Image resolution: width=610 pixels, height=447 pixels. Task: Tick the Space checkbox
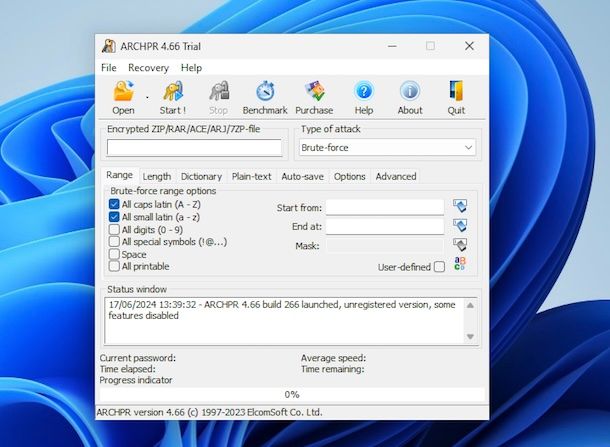(x=114, y=254)
